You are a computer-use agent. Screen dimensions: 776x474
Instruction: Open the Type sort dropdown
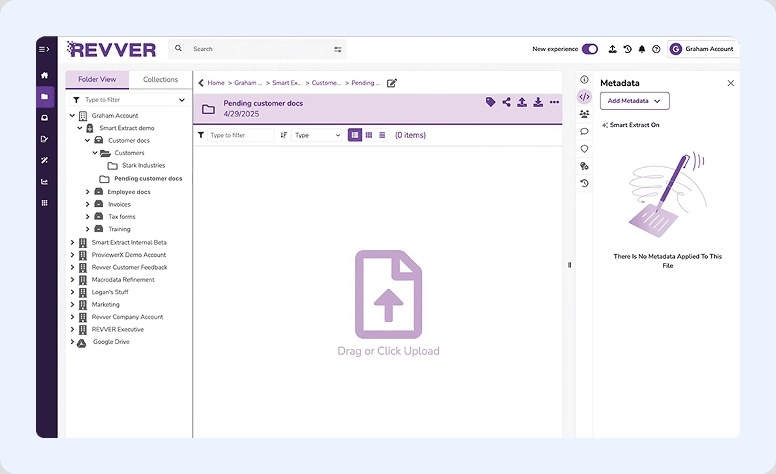tap(317, 135)
